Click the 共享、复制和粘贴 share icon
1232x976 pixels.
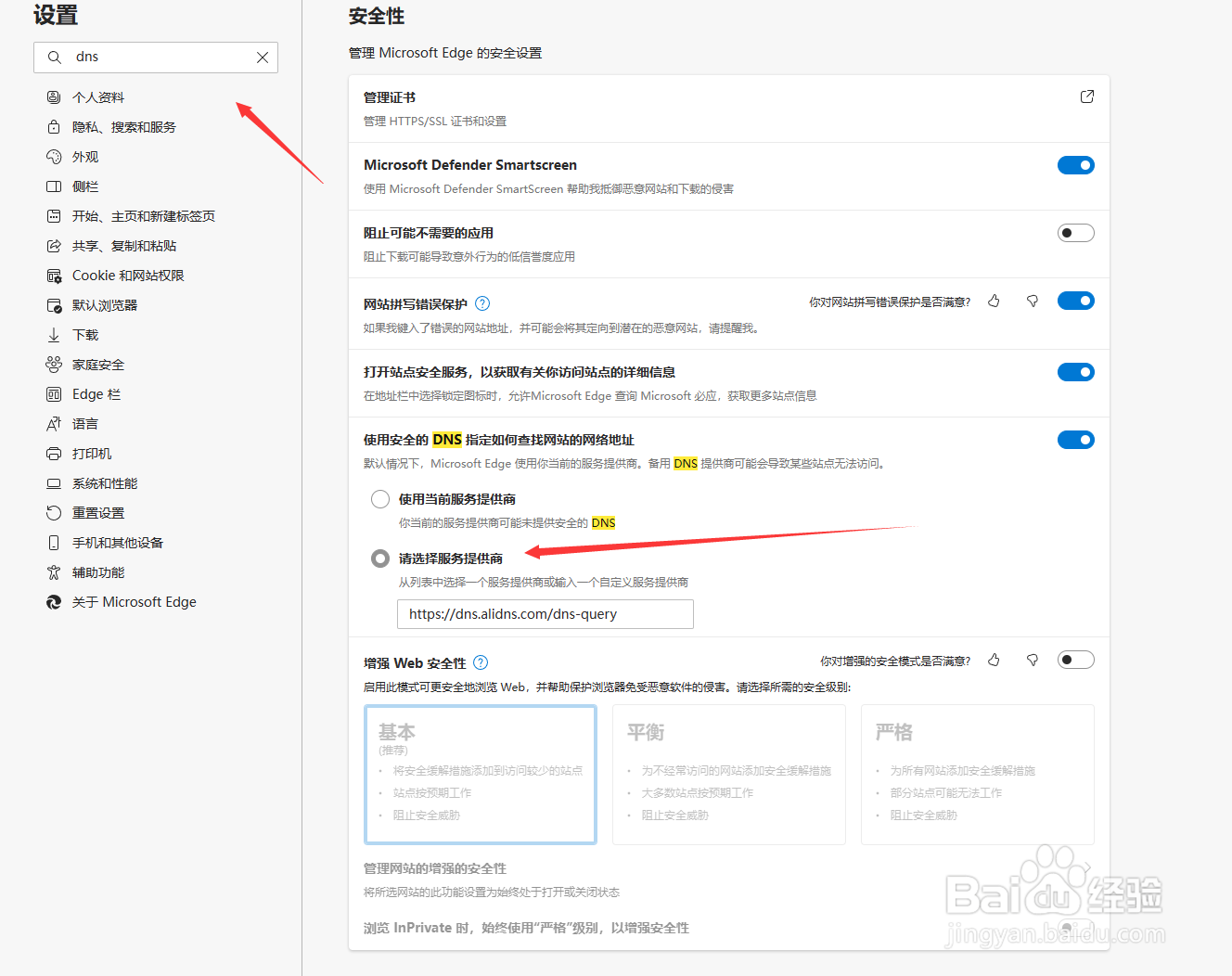pyautogui.click(x=54, y=246)
